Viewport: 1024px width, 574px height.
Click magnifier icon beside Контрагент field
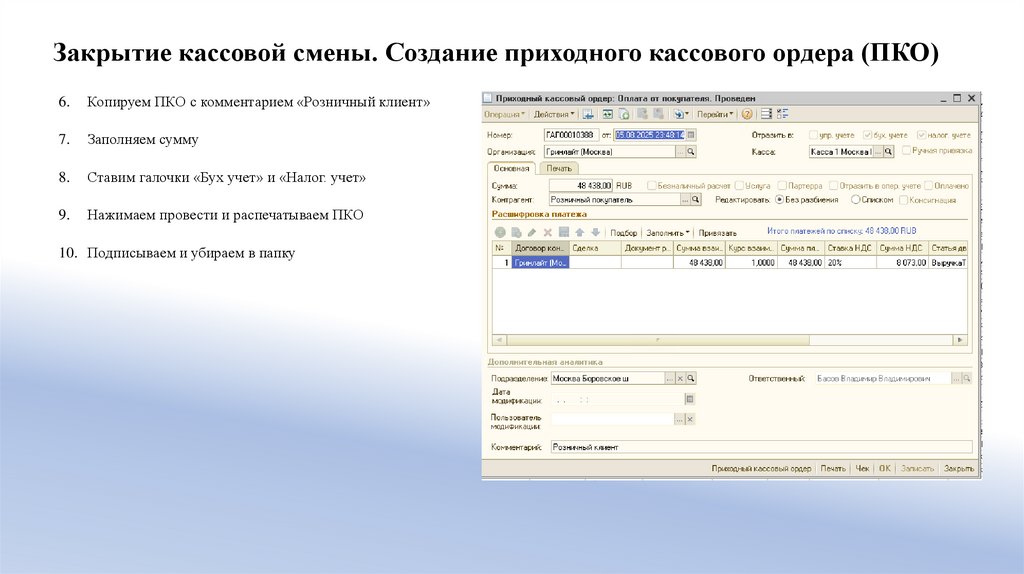(x=696, y=200)
